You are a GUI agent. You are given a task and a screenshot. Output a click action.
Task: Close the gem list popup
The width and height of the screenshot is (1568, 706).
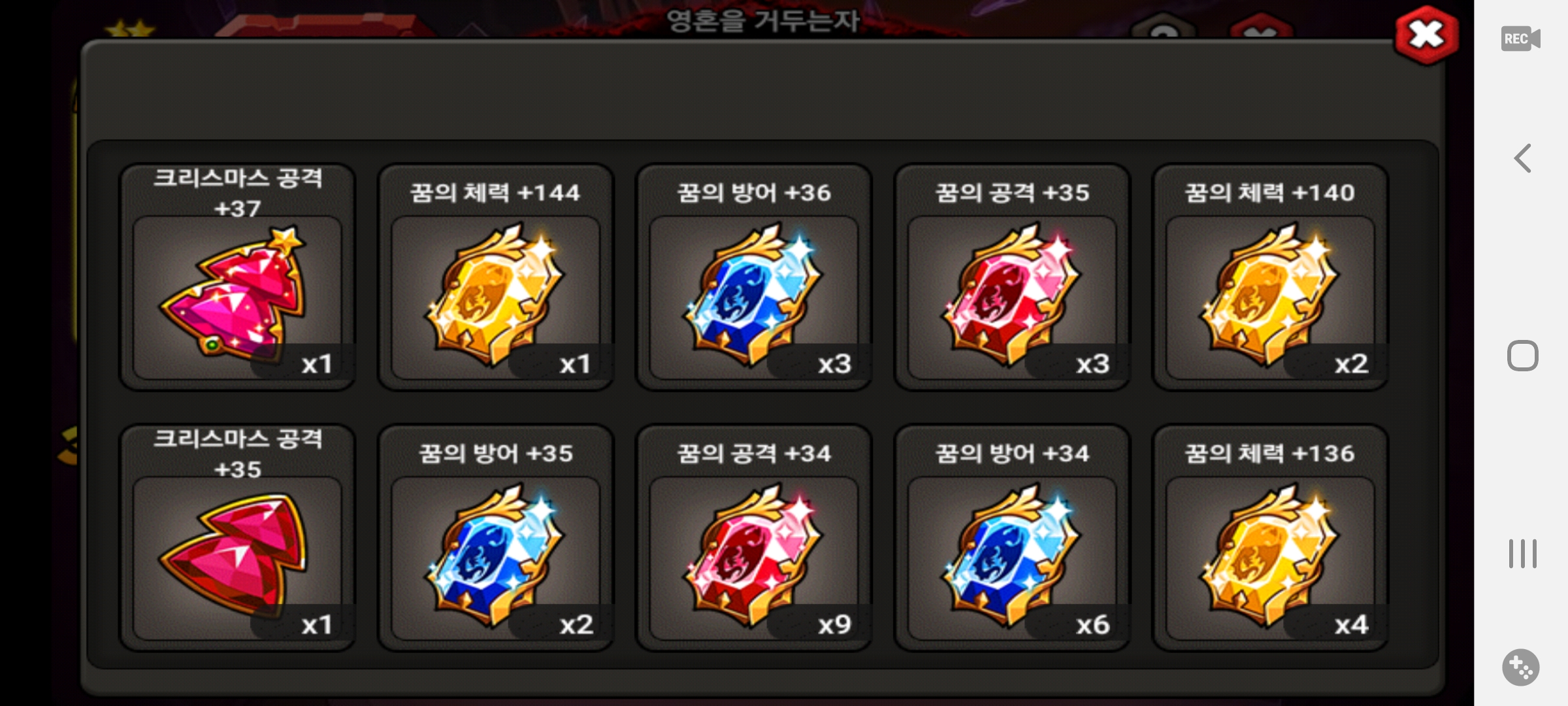pos(1426,35)
